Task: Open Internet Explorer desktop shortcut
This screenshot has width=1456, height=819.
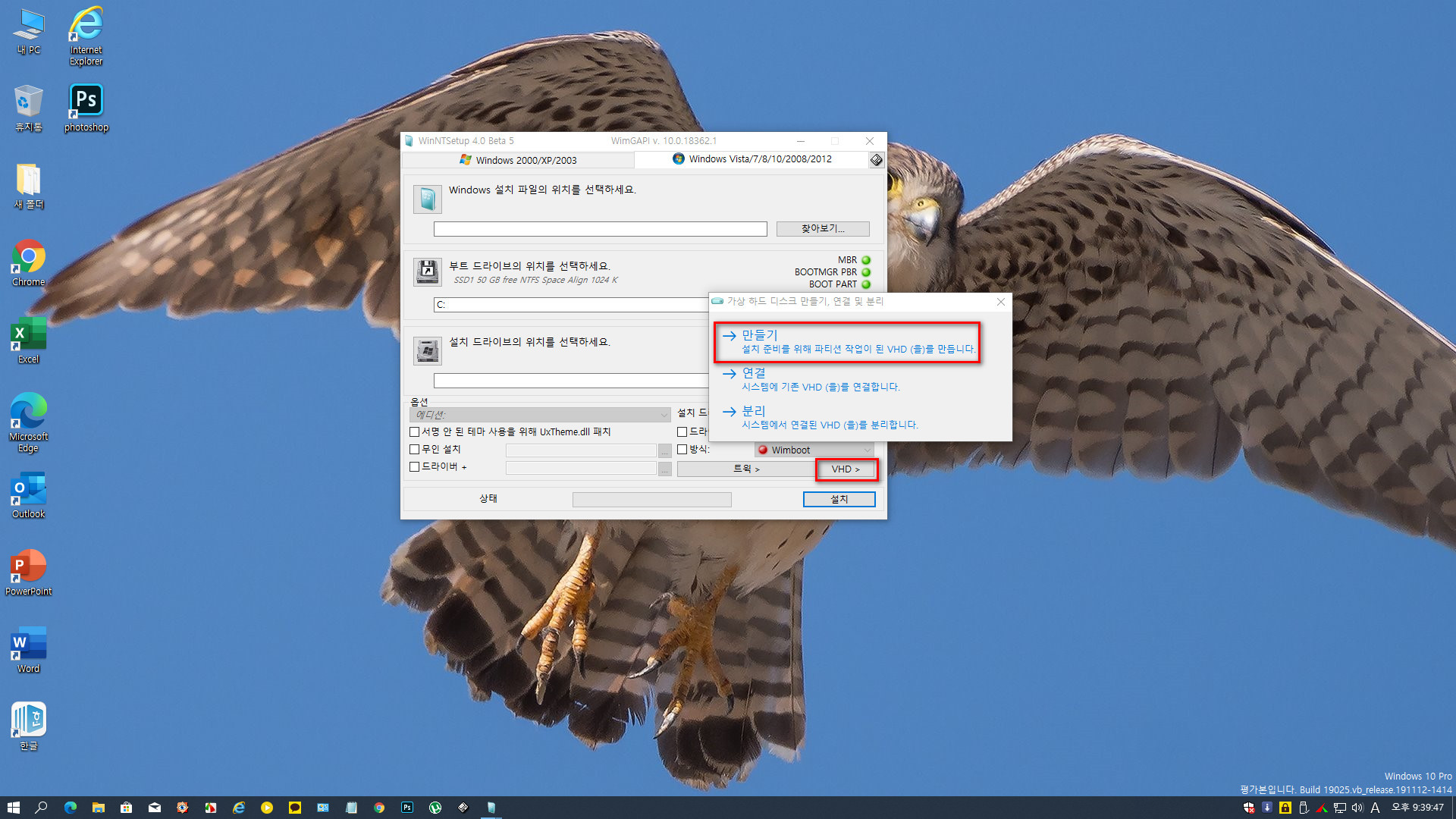Action: (86, 36)
